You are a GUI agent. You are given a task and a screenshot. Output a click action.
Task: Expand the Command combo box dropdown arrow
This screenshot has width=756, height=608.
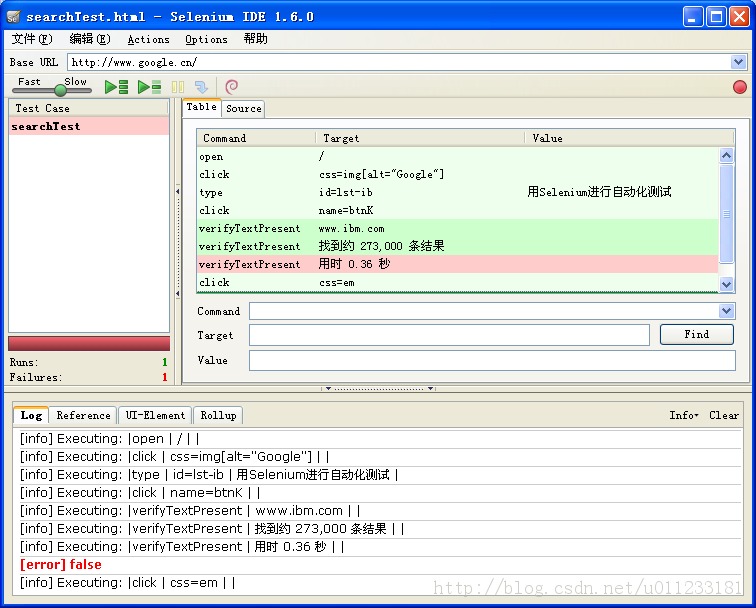tap(727, 311)
